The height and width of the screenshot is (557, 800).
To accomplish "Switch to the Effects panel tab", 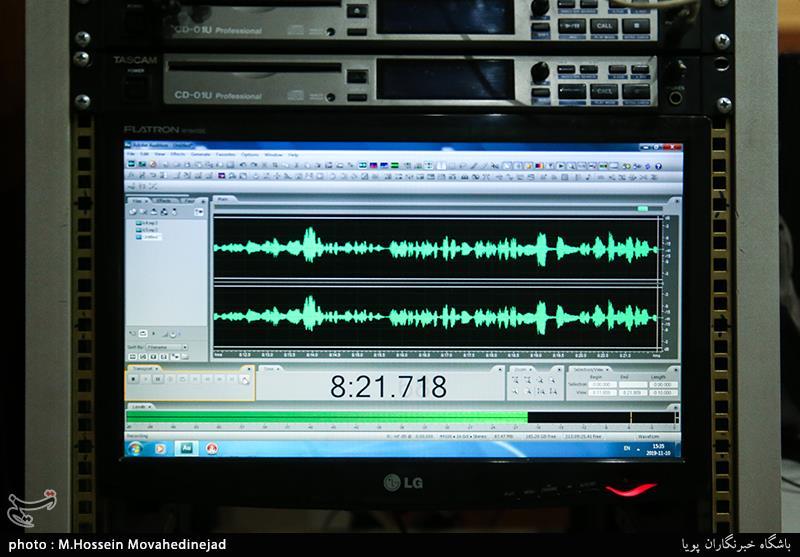I will 164,201.
